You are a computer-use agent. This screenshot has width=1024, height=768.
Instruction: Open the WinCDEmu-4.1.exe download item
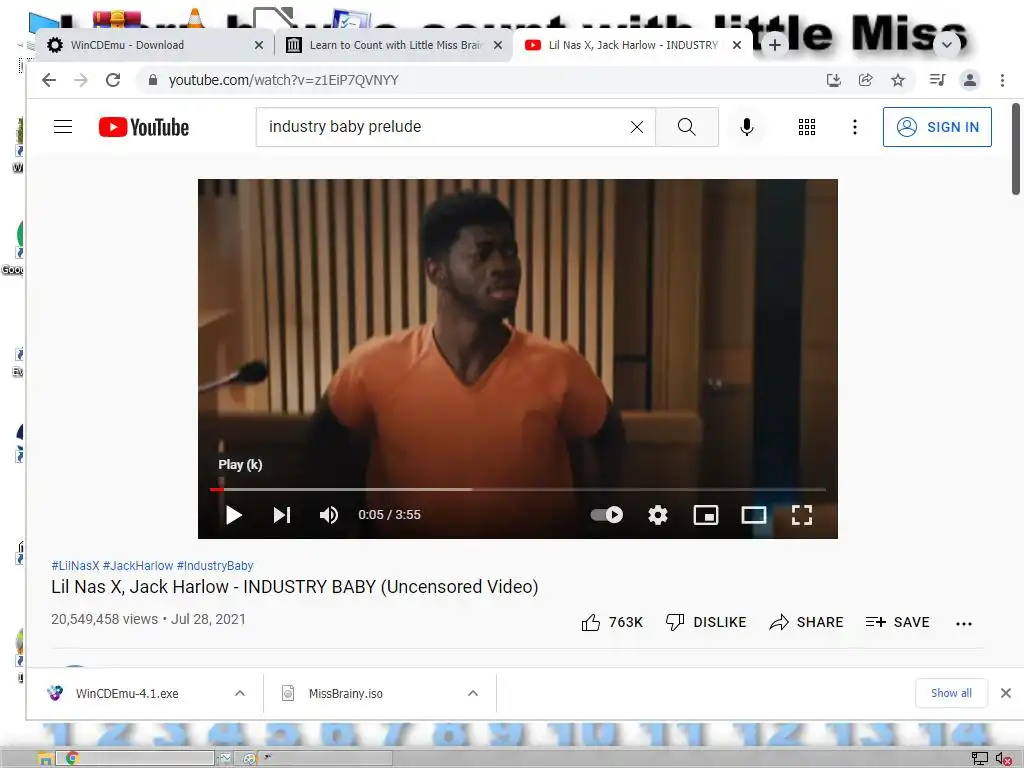[x=127, y=694]
